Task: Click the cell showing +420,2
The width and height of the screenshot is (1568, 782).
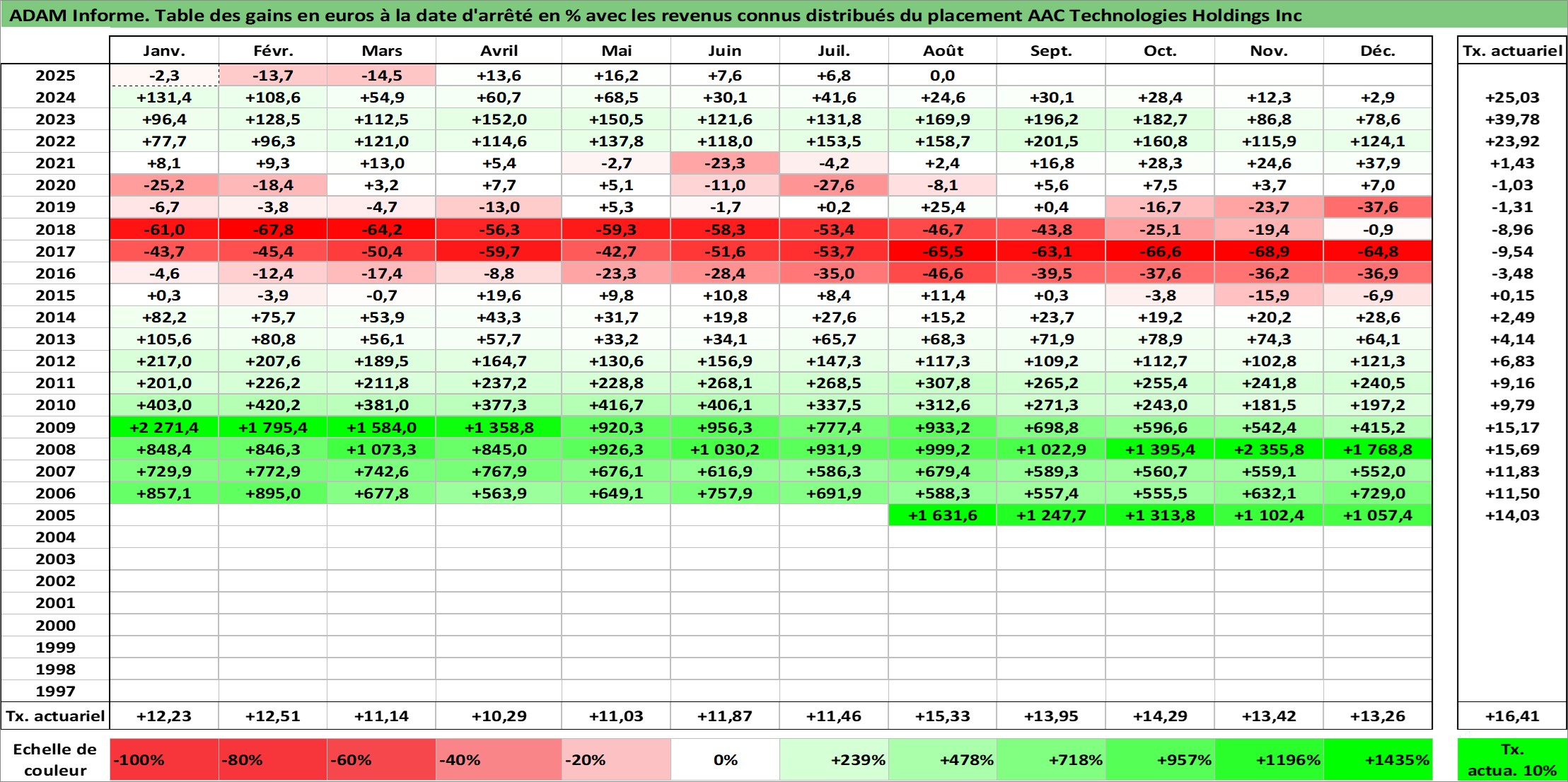Action: pyautogui.click(x=273, y=405)
